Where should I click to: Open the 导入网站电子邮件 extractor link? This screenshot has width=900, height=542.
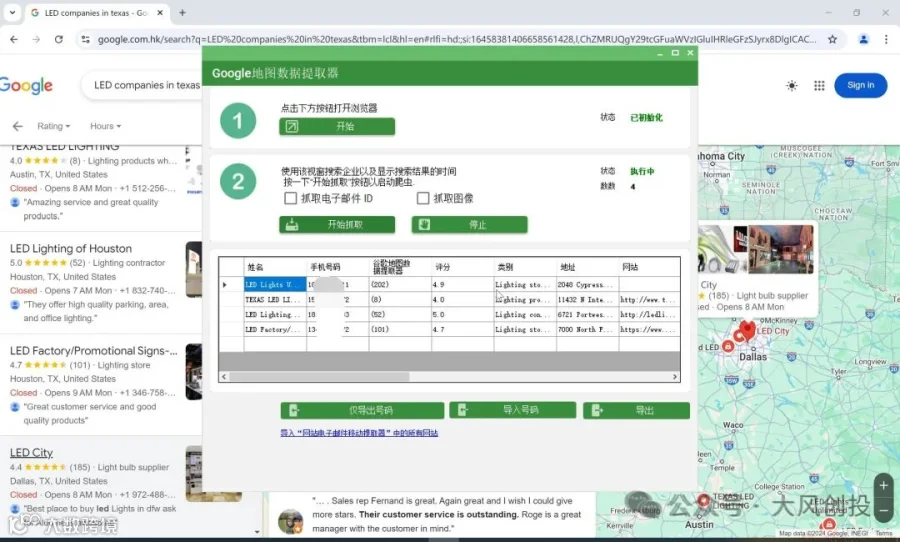coord(359,433)
